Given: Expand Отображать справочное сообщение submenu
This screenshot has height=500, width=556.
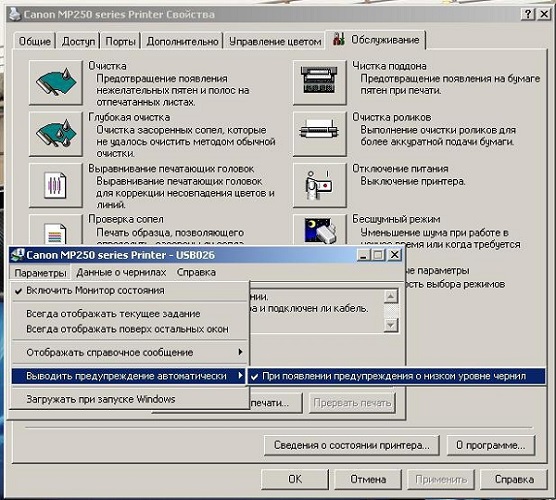Looking at the screenshot, I should [x=130, y=352].
